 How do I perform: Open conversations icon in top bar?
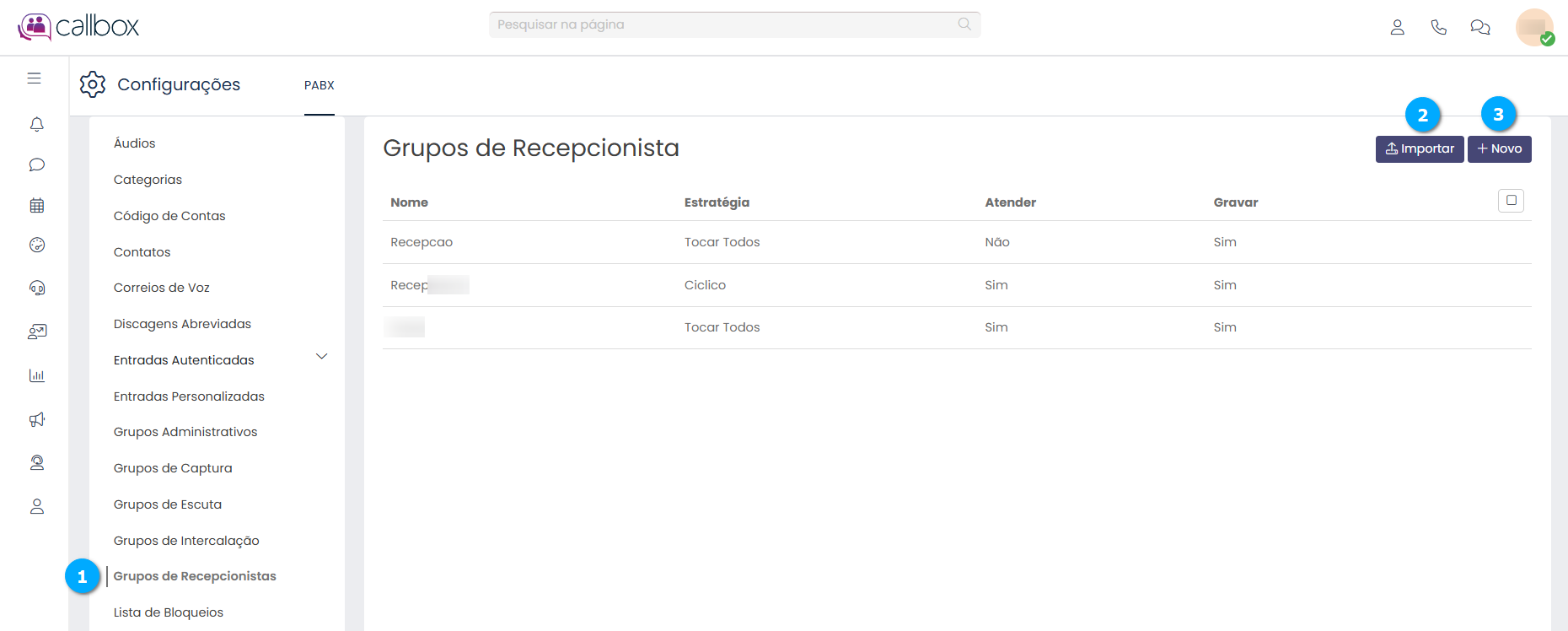1479,27
